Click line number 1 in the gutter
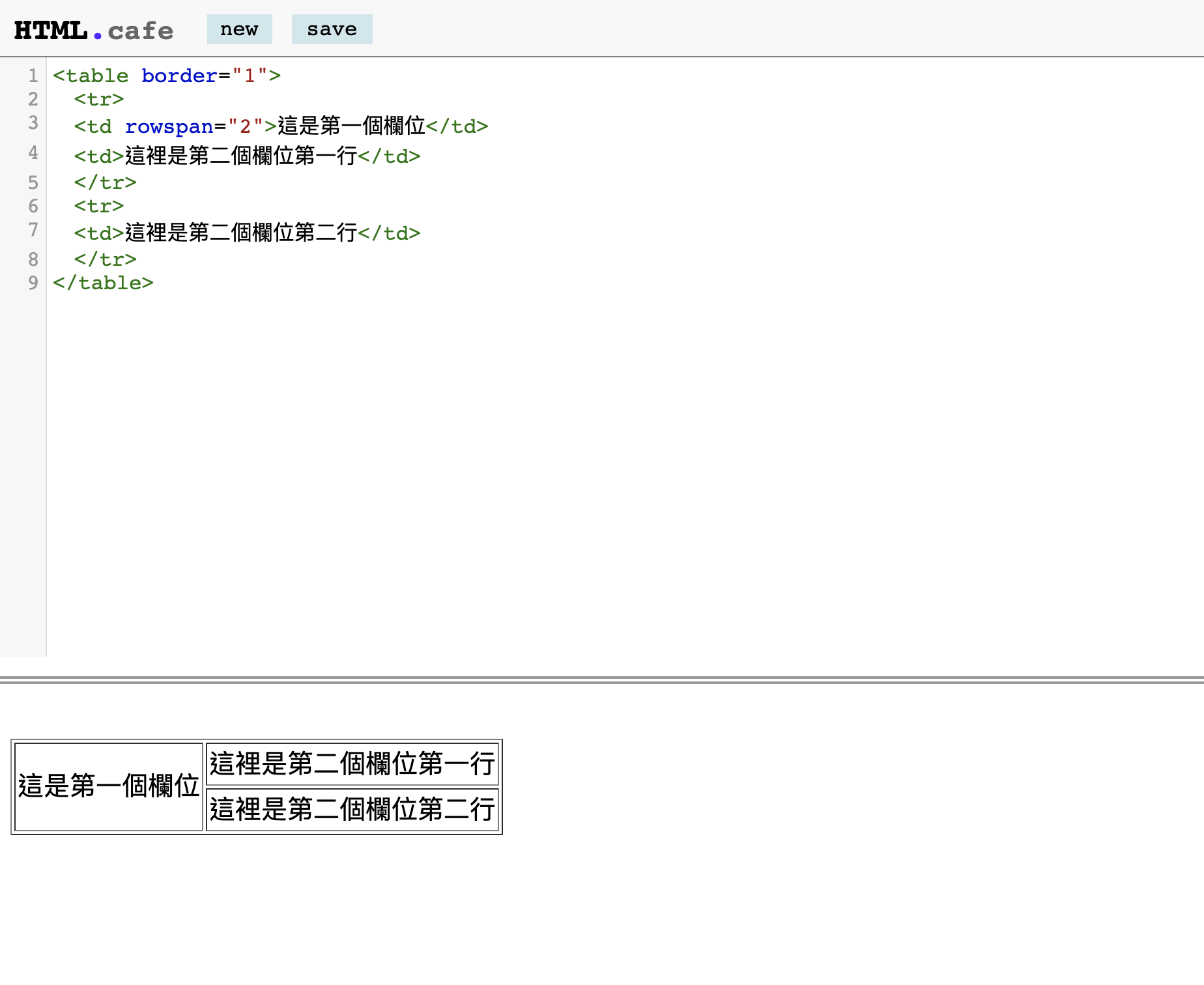 pos(33,76)
